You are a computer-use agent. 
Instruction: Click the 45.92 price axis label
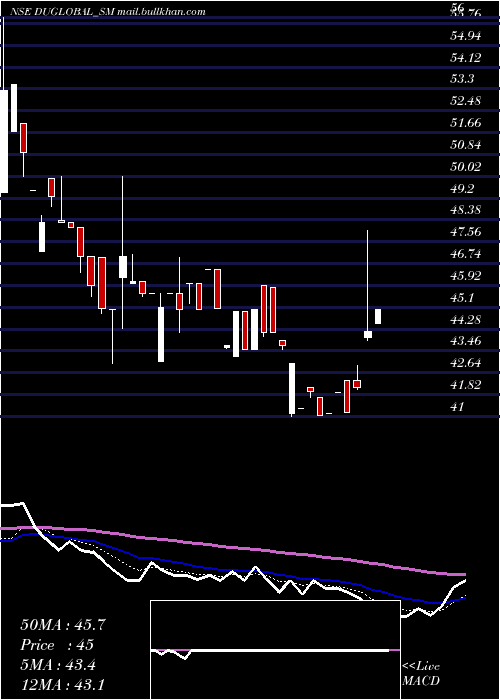pos(466,275)
